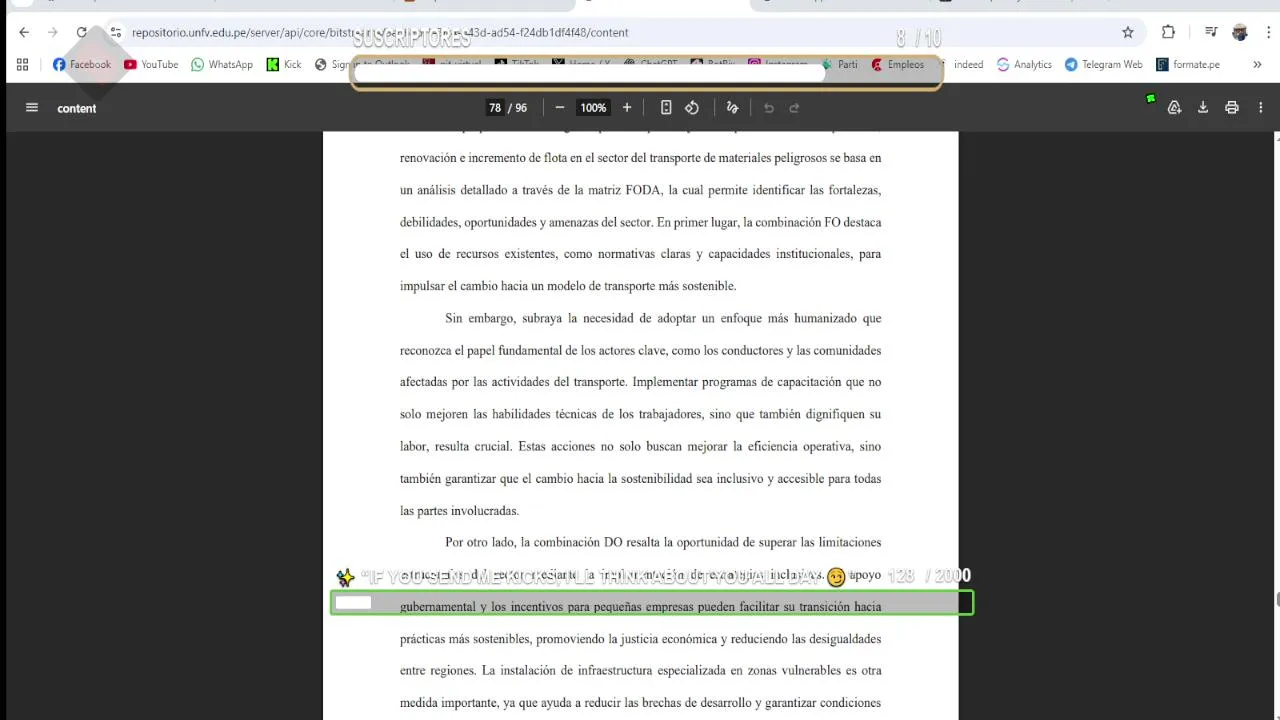Activate the draw annotation tool

(x=732, y=108)
